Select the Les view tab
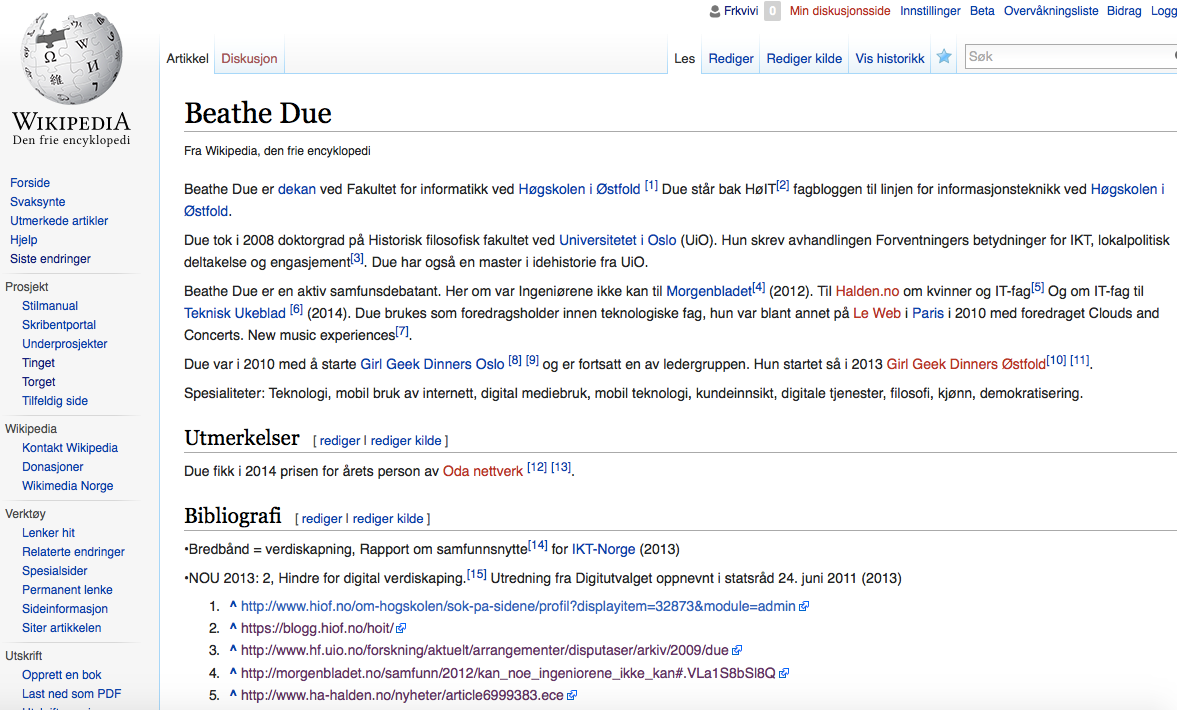This screenshot has width=1177, height=710. 685,59
